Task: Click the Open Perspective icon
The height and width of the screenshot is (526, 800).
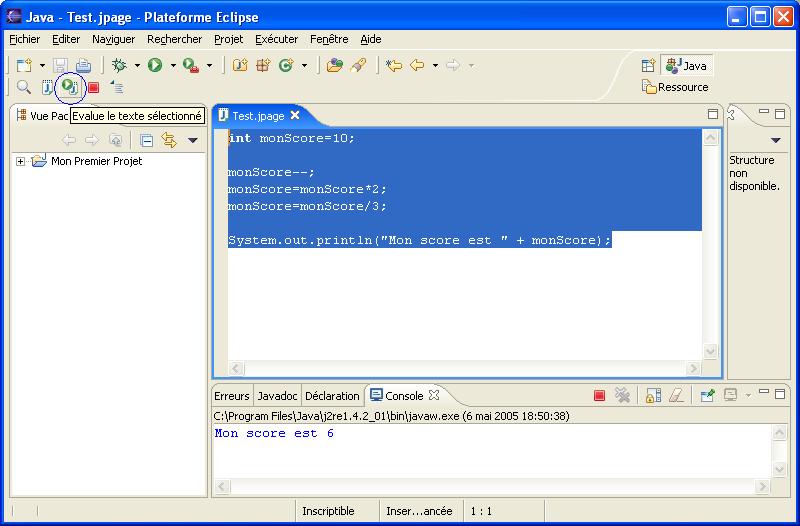Action: (648, 65)
